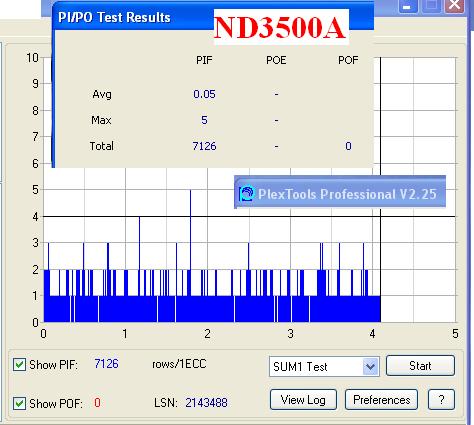The height and width of the screenshot is (425, 474).
Task: Click the PI/PO Test Results title
Action: [114, 17]
